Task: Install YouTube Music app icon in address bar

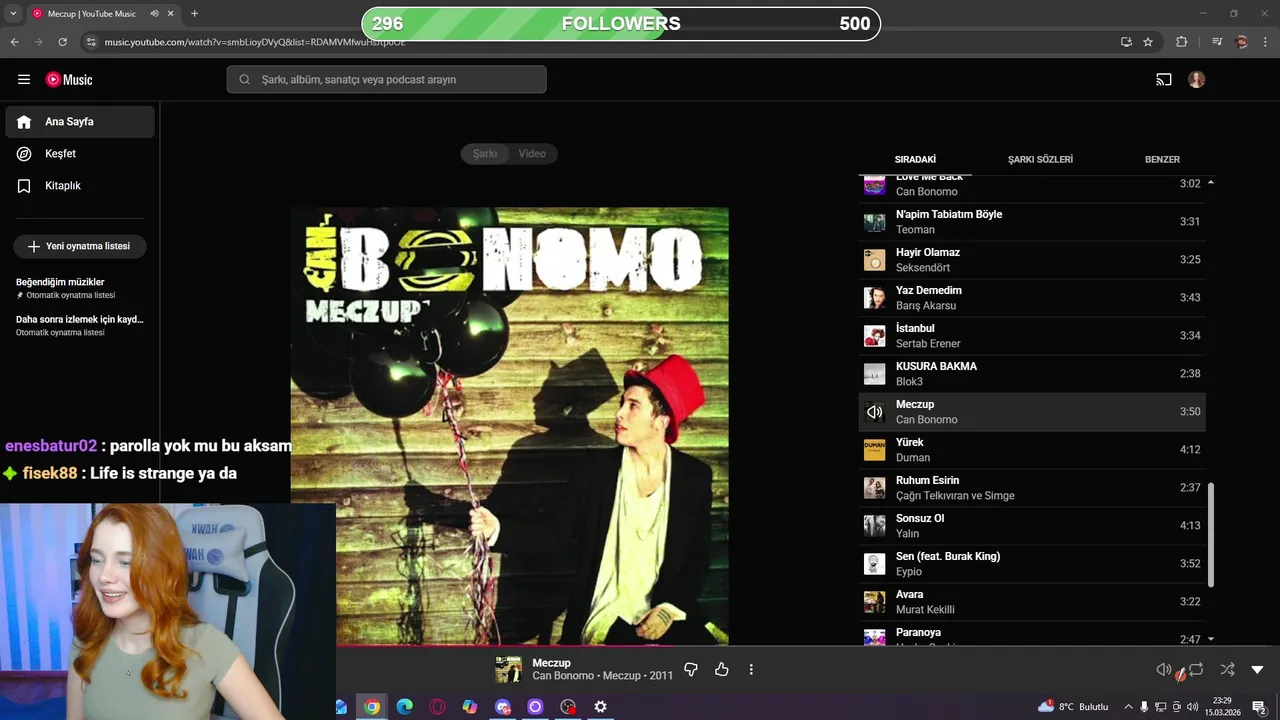Action: [1126, 42]
